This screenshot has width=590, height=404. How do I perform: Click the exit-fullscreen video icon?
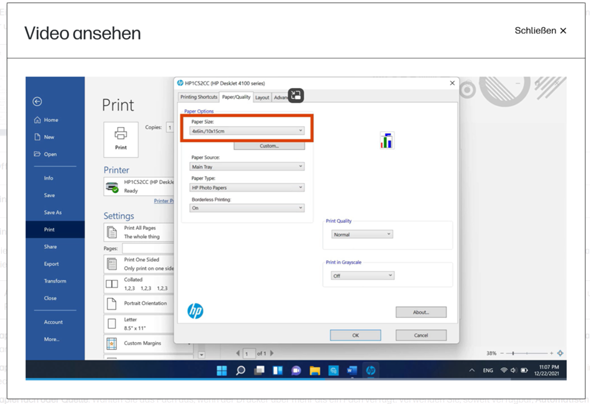click(296, 95)
